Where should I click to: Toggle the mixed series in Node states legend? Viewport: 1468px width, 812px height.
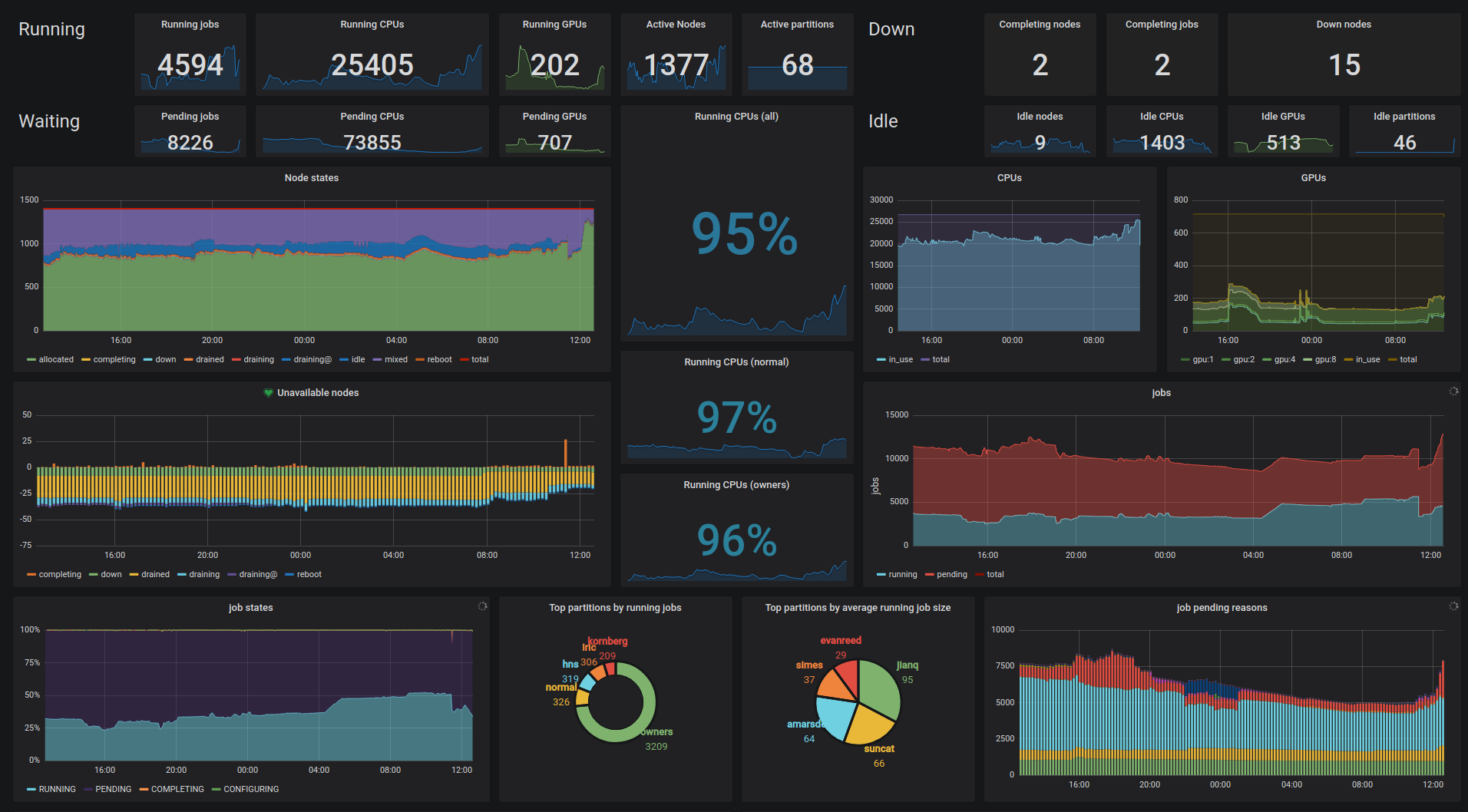coord(396,359)
